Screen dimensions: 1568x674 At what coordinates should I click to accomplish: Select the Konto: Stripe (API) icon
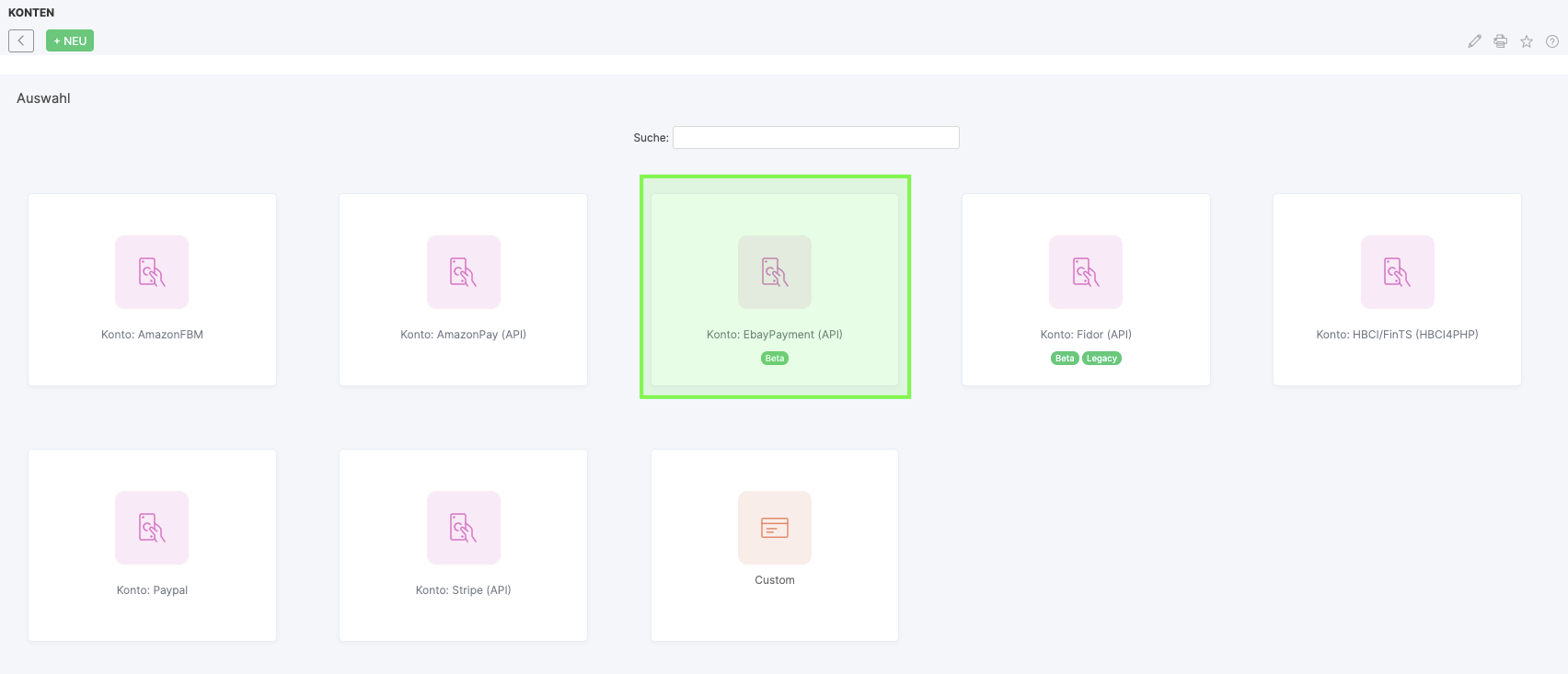(x=463, y=528)
